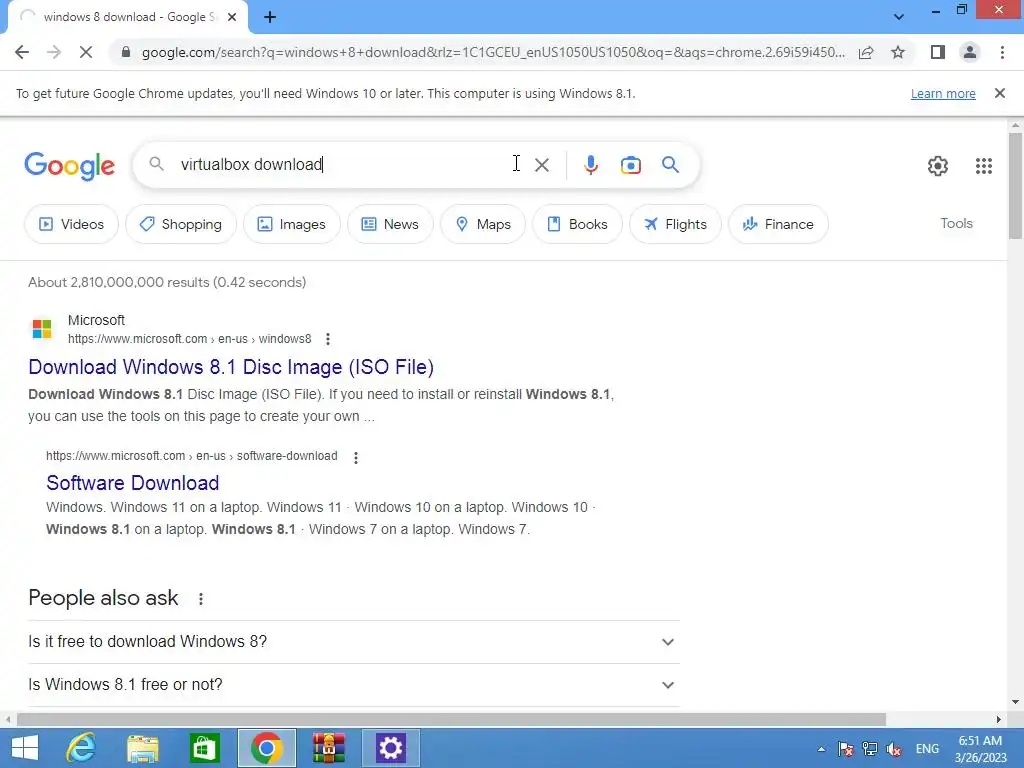Viewport: 1024px width, 768px height.
Task: Open the network tray icon
Action: 869,749
